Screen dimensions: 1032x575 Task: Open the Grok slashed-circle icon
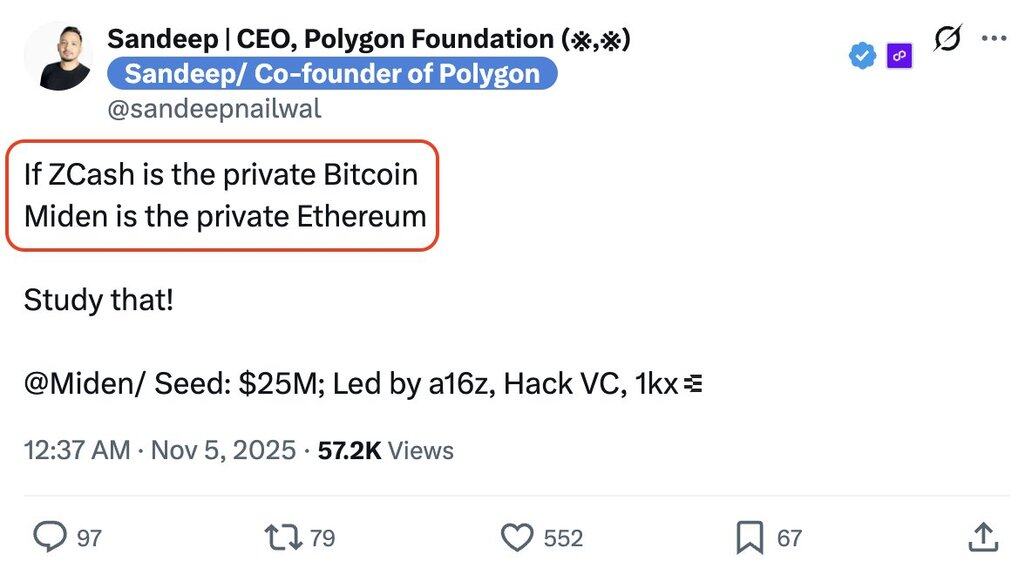point(946,39)
